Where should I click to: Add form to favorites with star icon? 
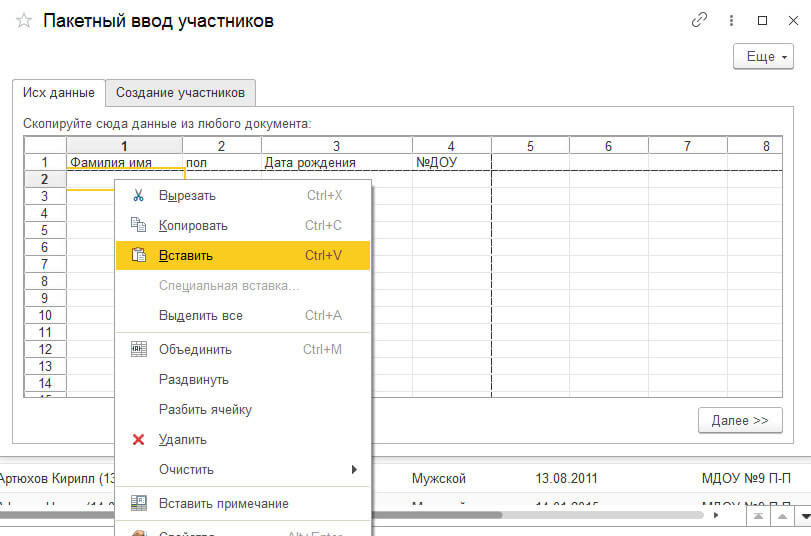pyautogui.click(x=24, y=21)
